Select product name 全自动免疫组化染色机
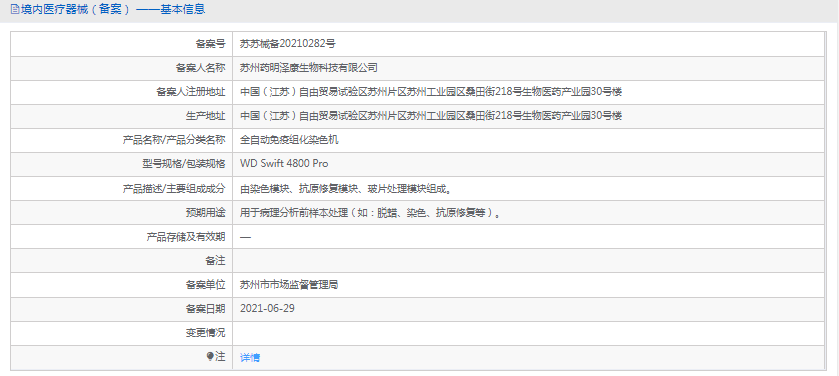 pos(289,140)
